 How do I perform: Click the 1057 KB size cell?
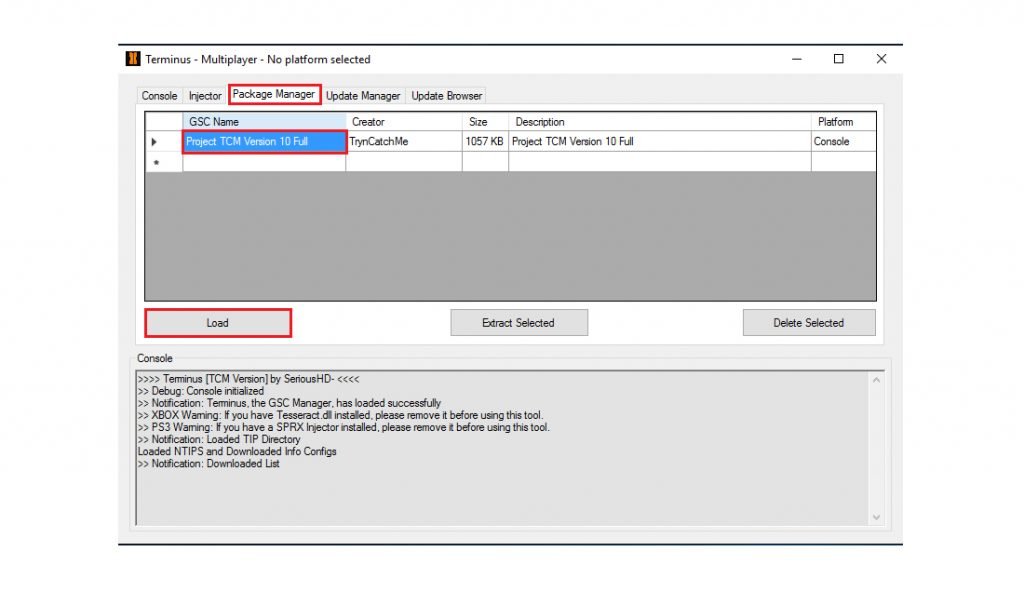[x=485, y=141]
